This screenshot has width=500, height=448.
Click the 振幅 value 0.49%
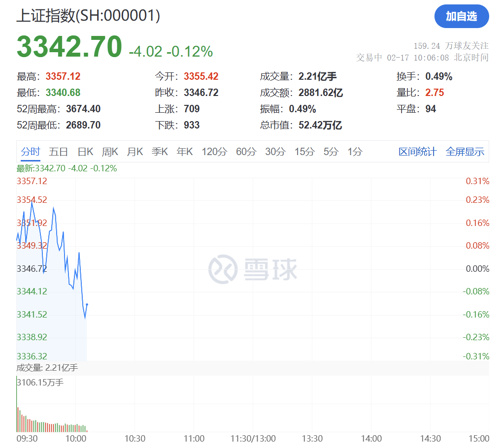[302, 109]
